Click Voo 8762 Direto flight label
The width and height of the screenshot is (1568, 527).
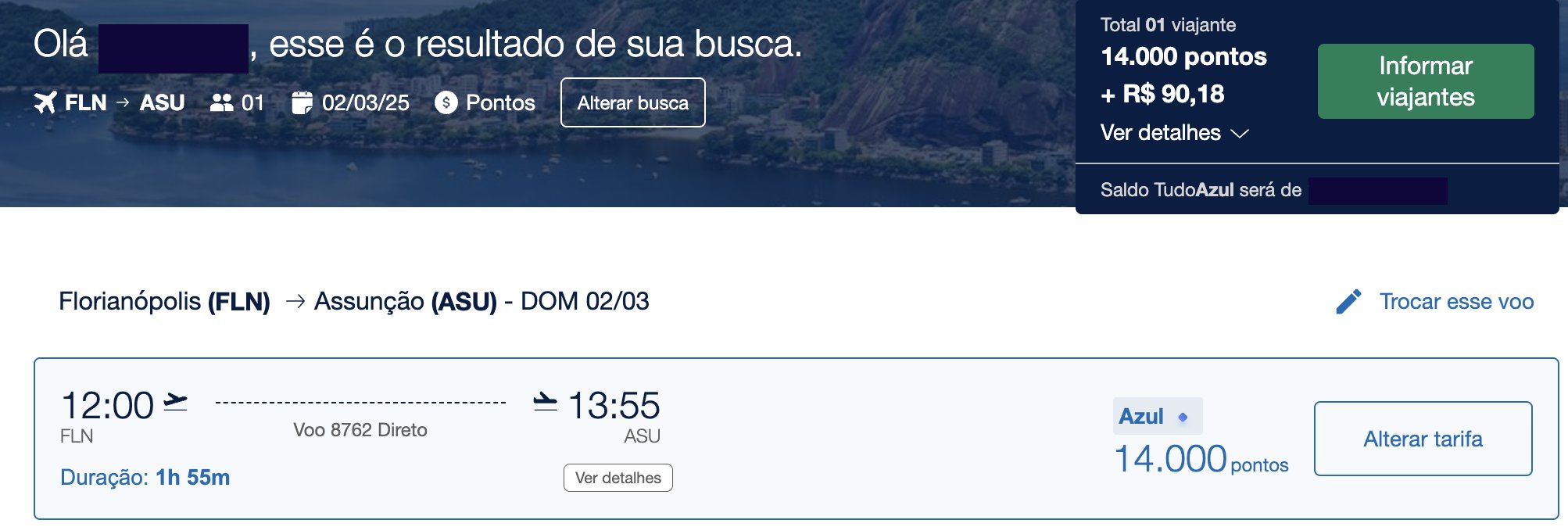(x=360, y=430)
